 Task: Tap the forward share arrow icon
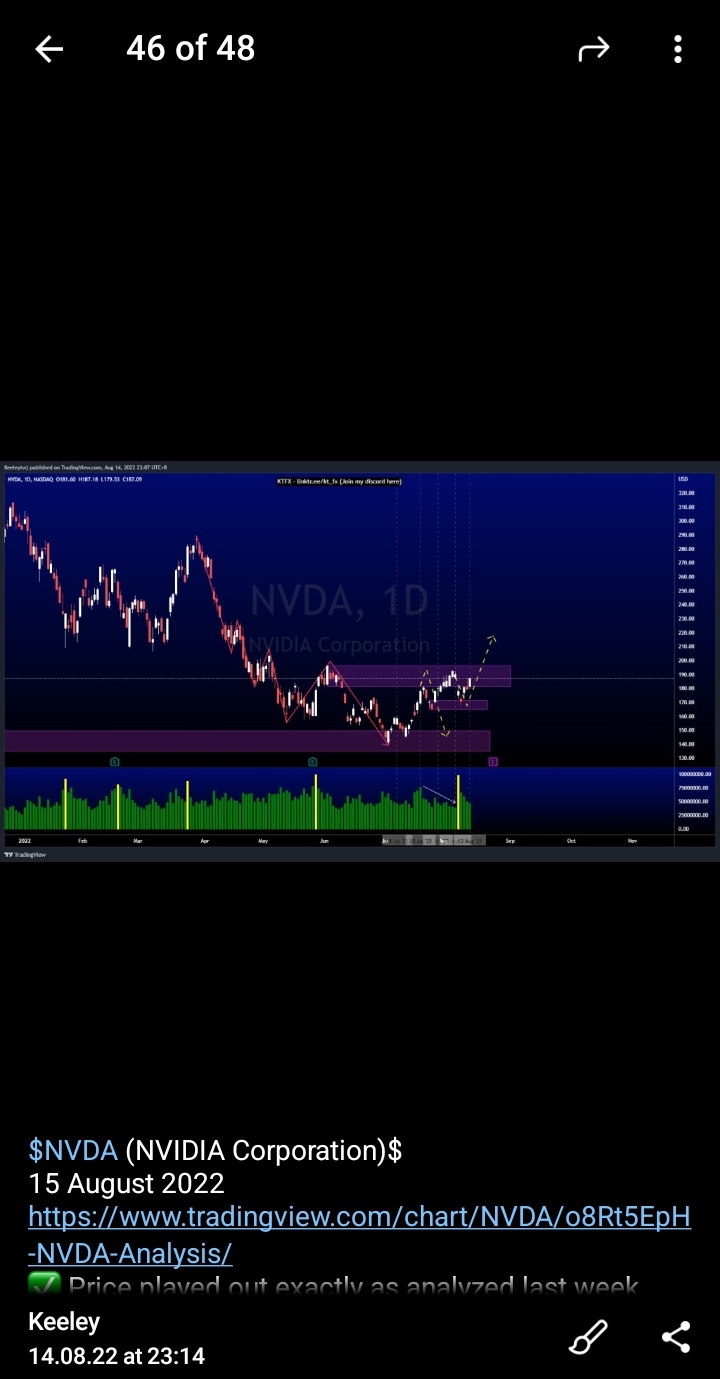[x=594, y=48]
